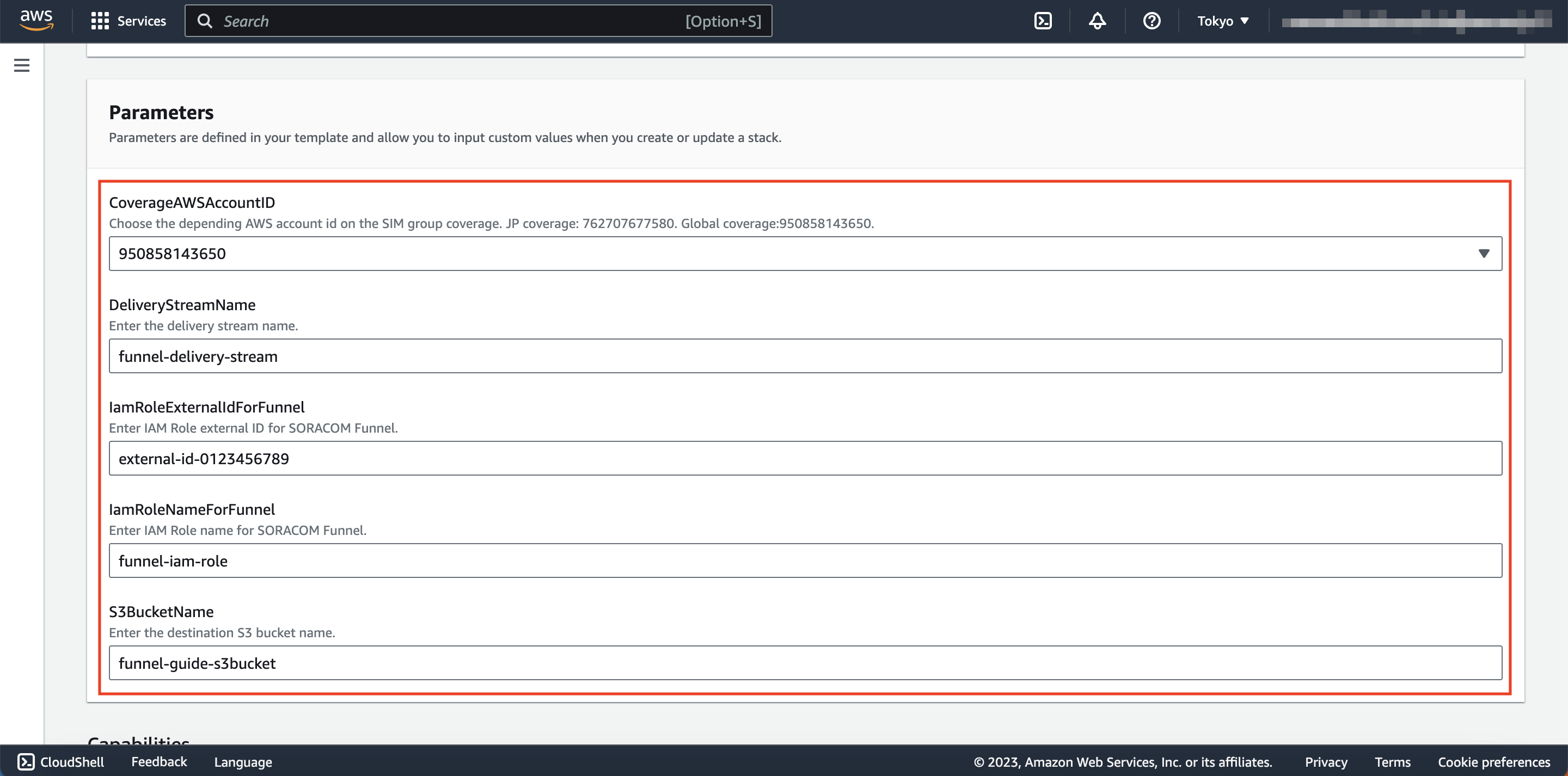
Task: Click the terminal/shell icon top bar
Action: (1043, 20)
